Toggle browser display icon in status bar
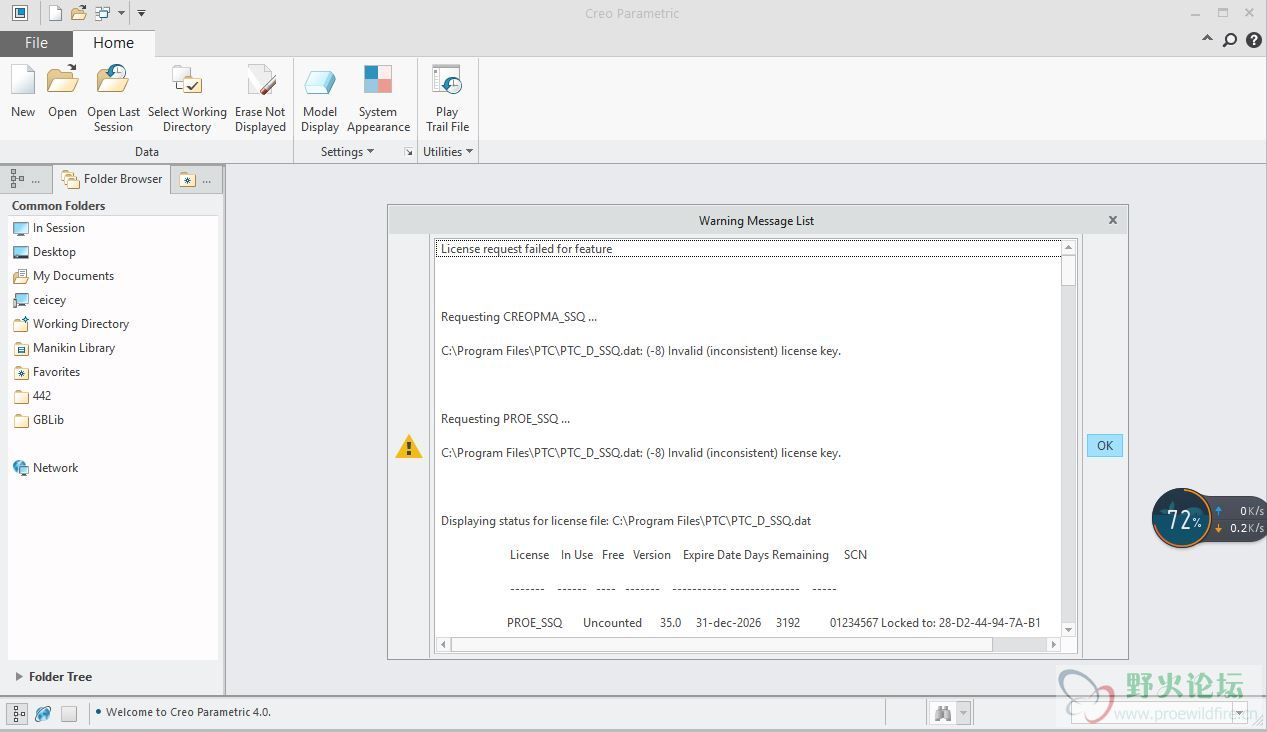 click(x=43, y=713)
